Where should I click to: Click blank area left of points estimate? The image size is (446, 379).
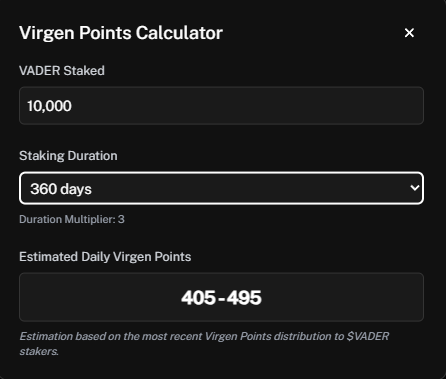(100, 297)
